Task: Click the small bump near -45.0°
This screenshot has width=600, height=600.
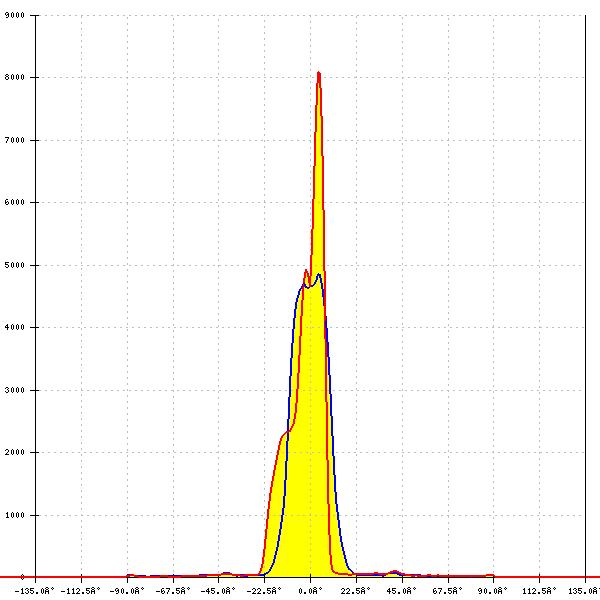Action: [226, 573]
